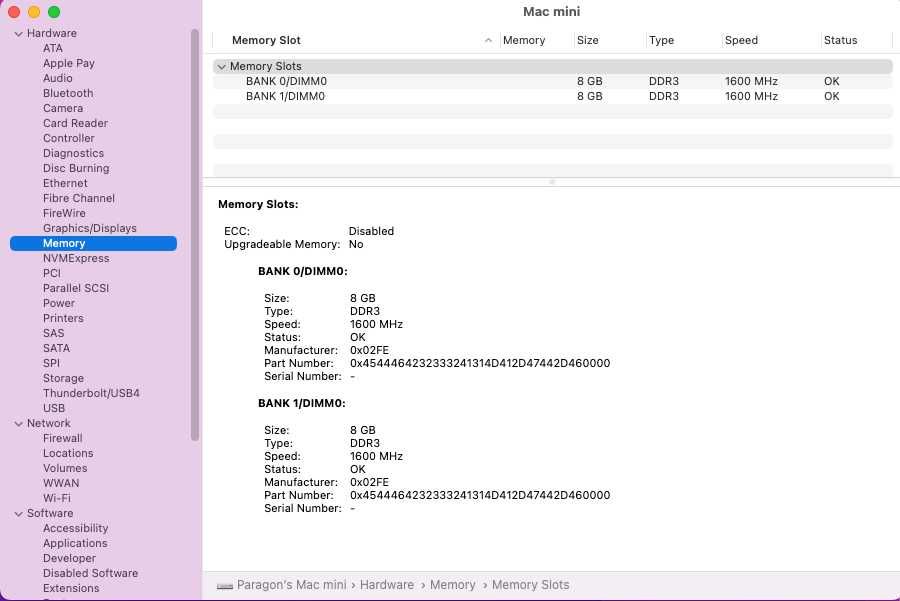This screenshot has width=900, height=601.
Task: Sort by Status column header
Action: [x=840, y=40]
